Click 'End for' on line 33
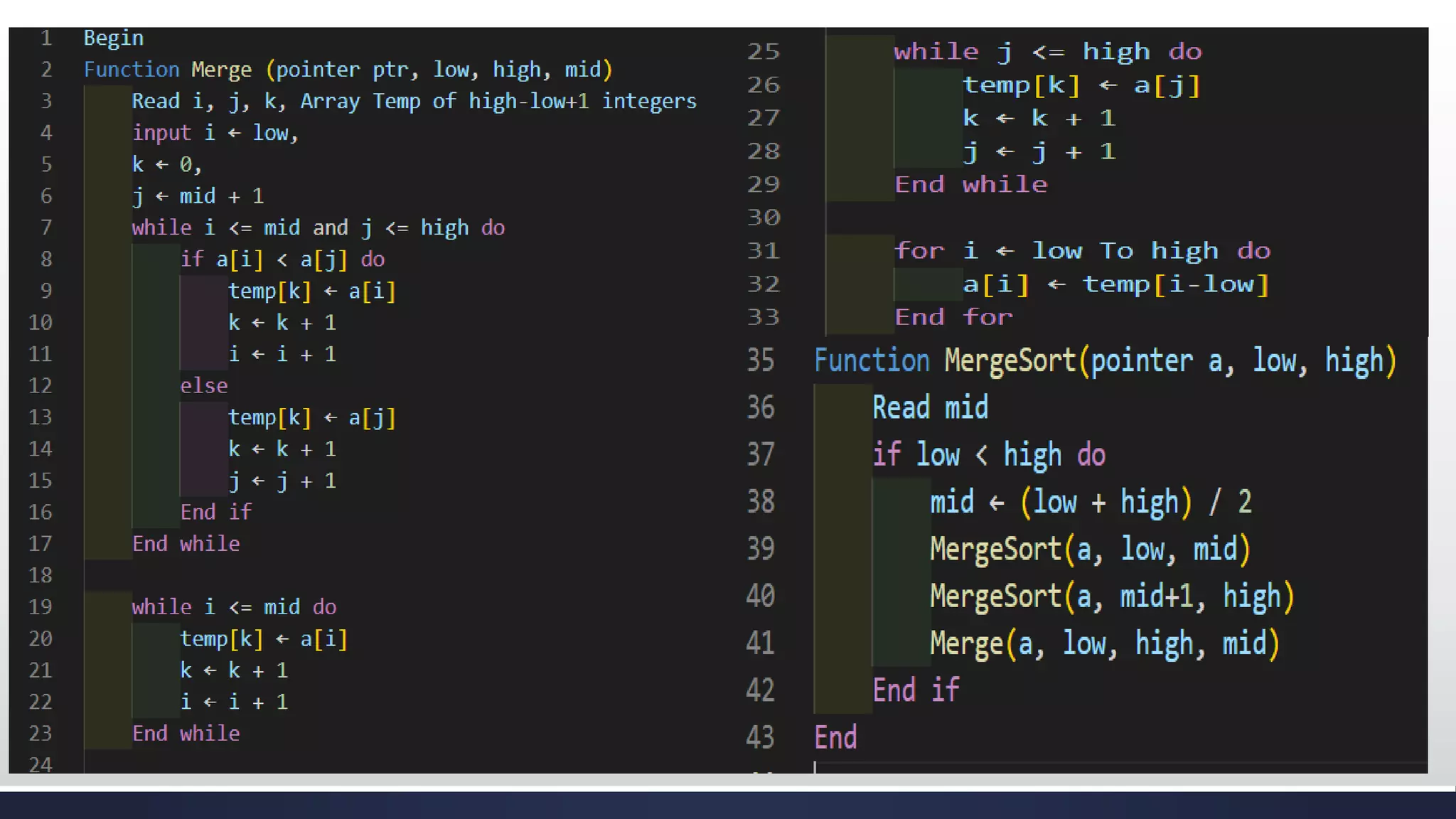 953,317
